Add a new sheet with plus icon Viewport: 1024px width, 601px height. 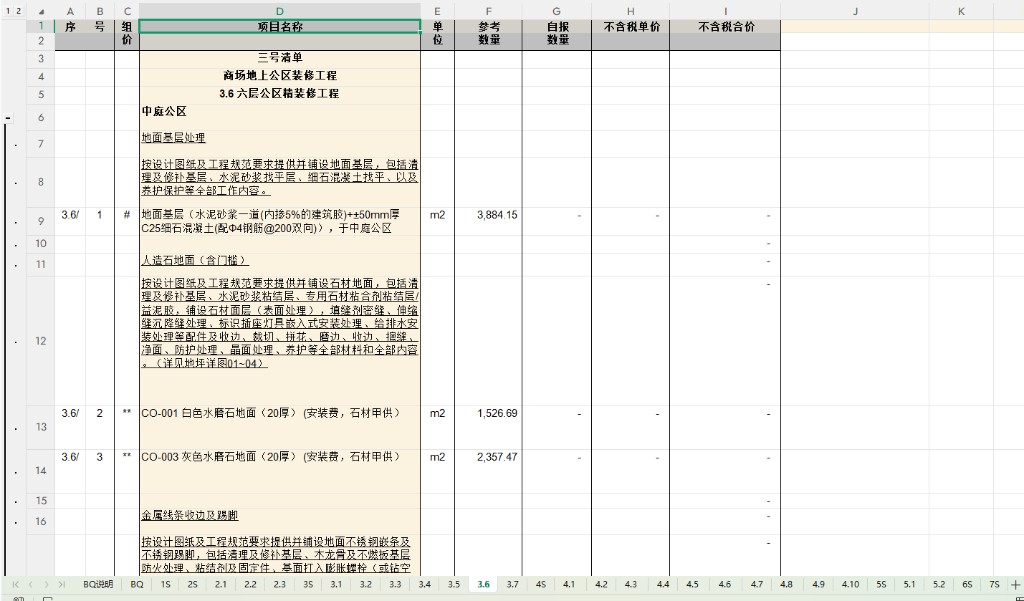pos(1016,584)
